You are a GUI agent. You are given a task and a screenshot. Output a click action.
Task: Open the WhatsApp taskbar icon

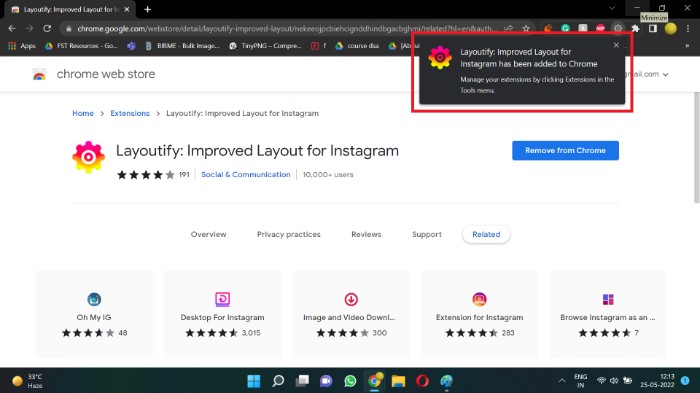pos(350,381)
